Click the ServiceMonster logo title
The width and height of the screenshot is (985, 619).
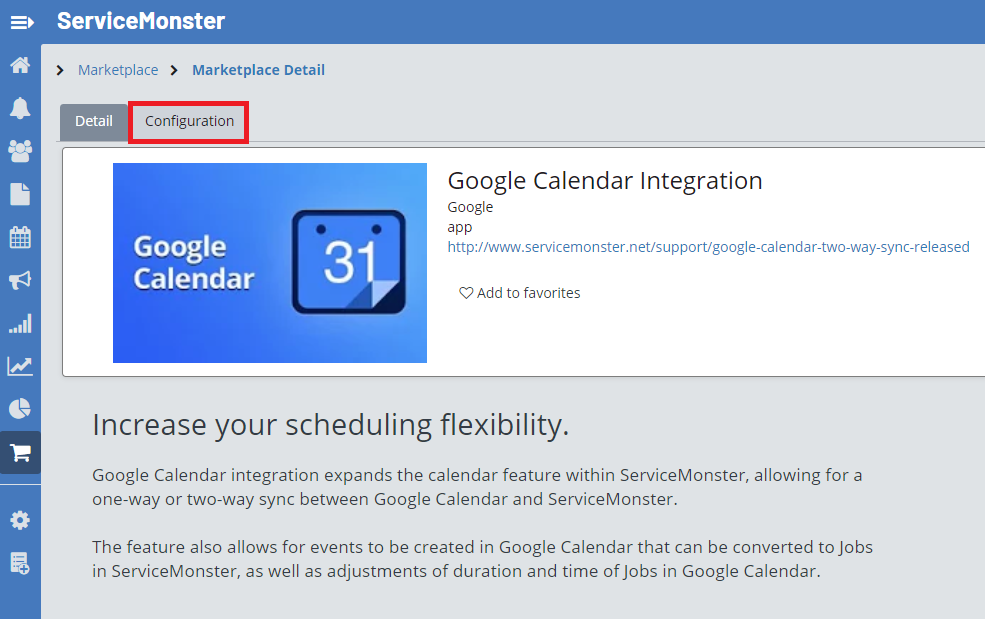click(141, 21)
